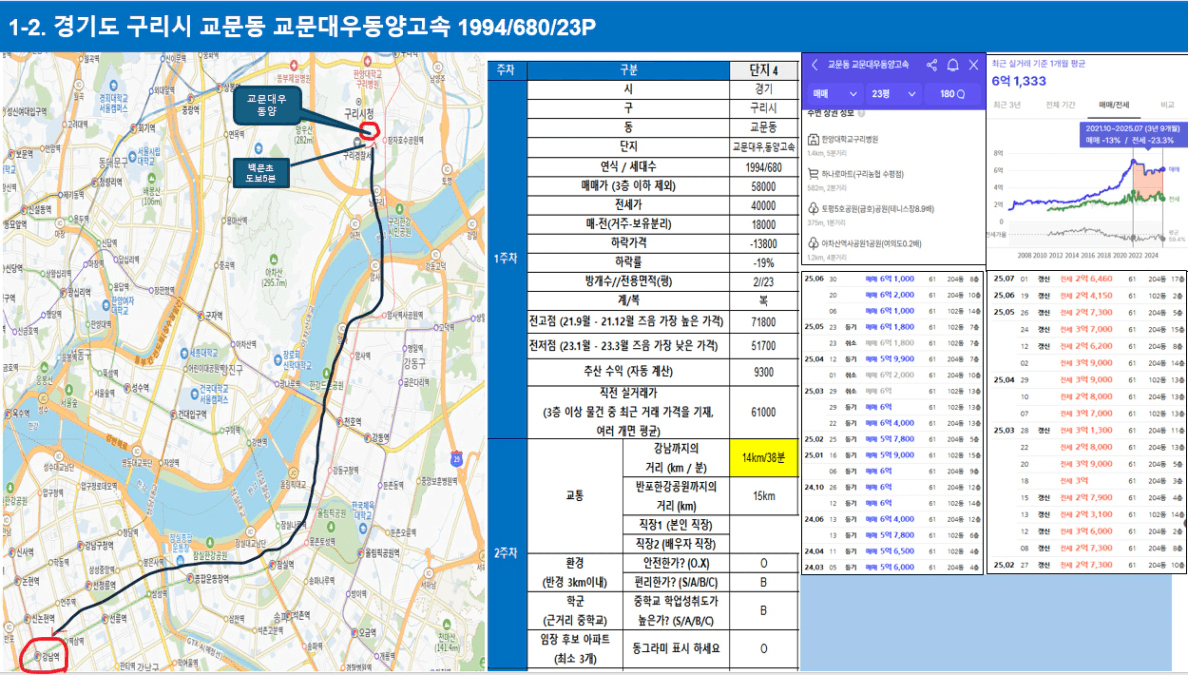The image size is (1188, 675).
Task: Click the 전저점 value 51700 cell
Action: pos(764,346)
